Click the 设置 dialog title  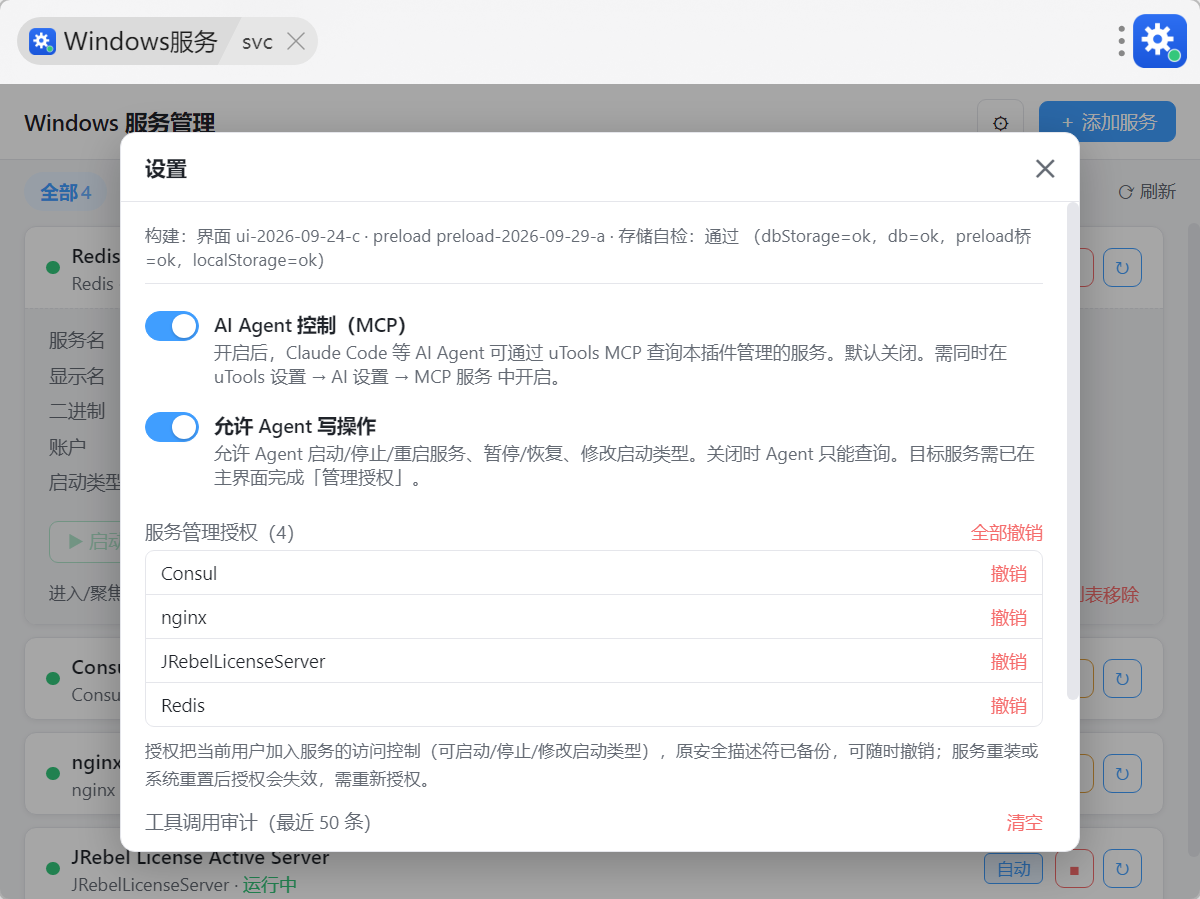pyautogui.click(x=166, y=169)
